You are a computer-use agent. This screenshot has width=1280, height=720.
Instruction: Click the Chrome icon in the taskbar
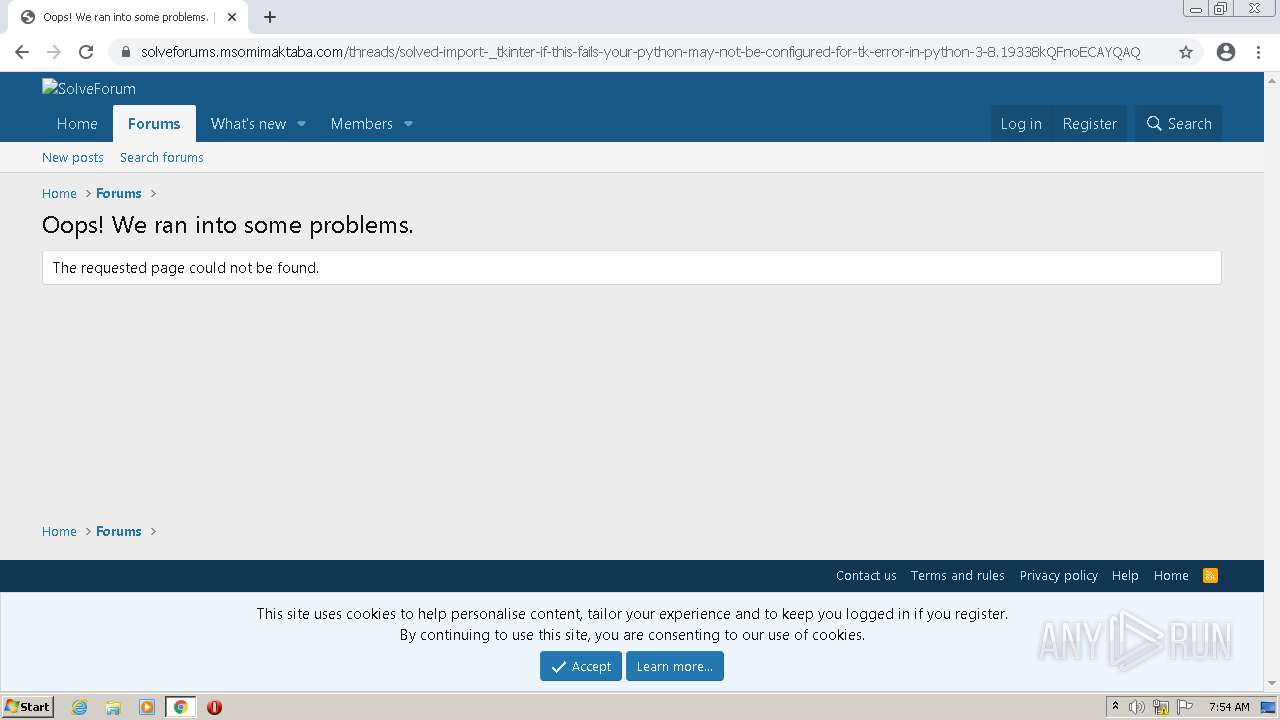click(x=181, y=707)
